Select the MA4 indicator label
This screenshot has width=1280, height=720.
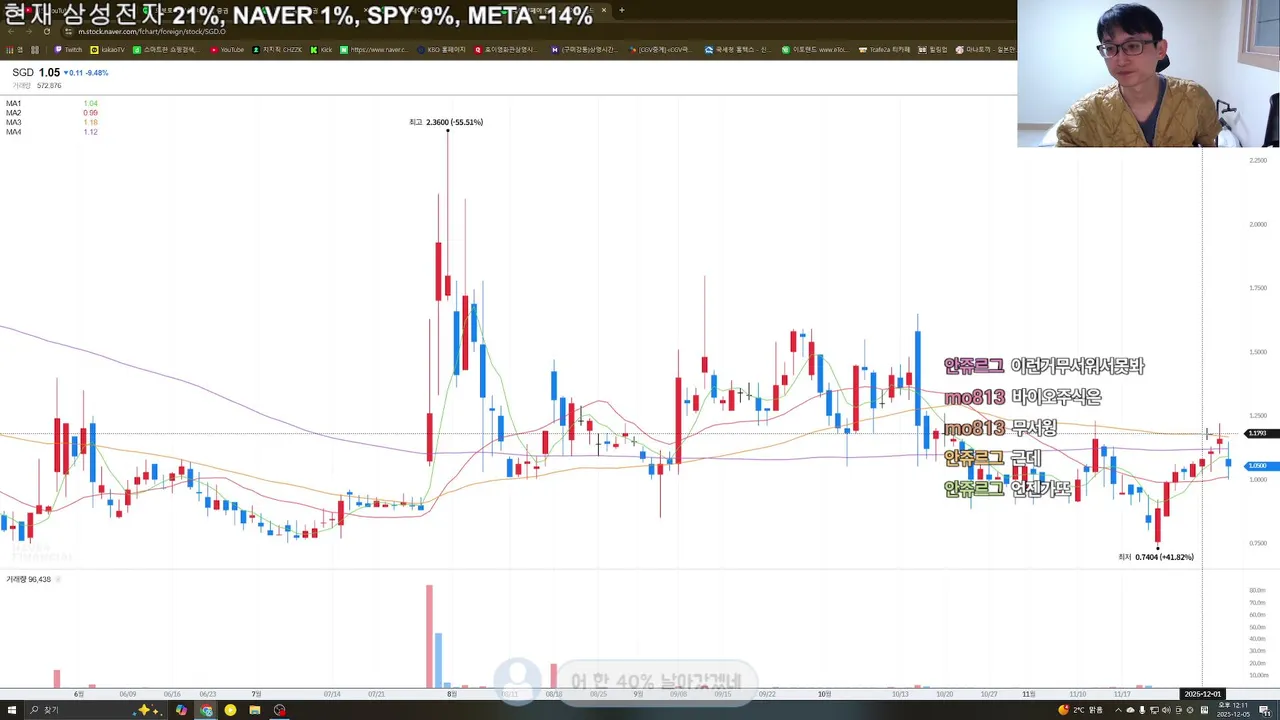tap(13, 132)
